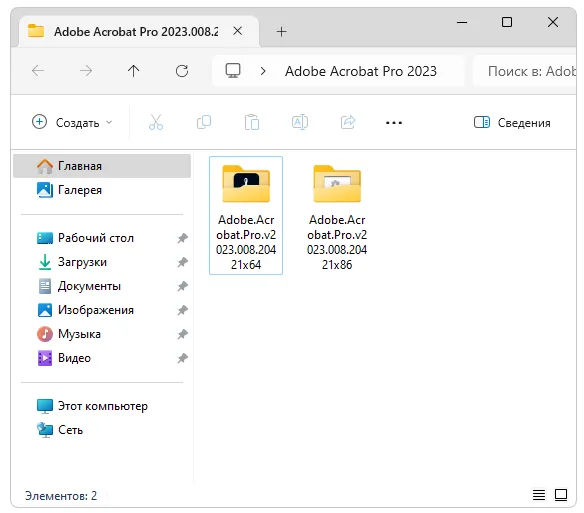Focus the search box Поиск
Image resolution: width=584 pixels, height=513 pixels.
[x=525, y=71]
